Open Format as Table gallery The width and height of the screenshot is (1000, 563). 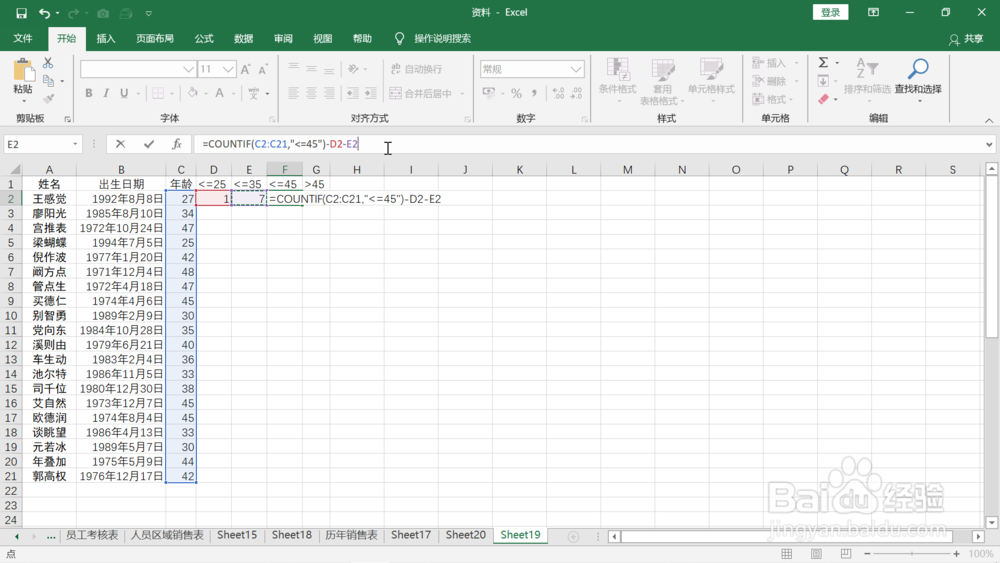pyautogui.click(x=662, y=81)
